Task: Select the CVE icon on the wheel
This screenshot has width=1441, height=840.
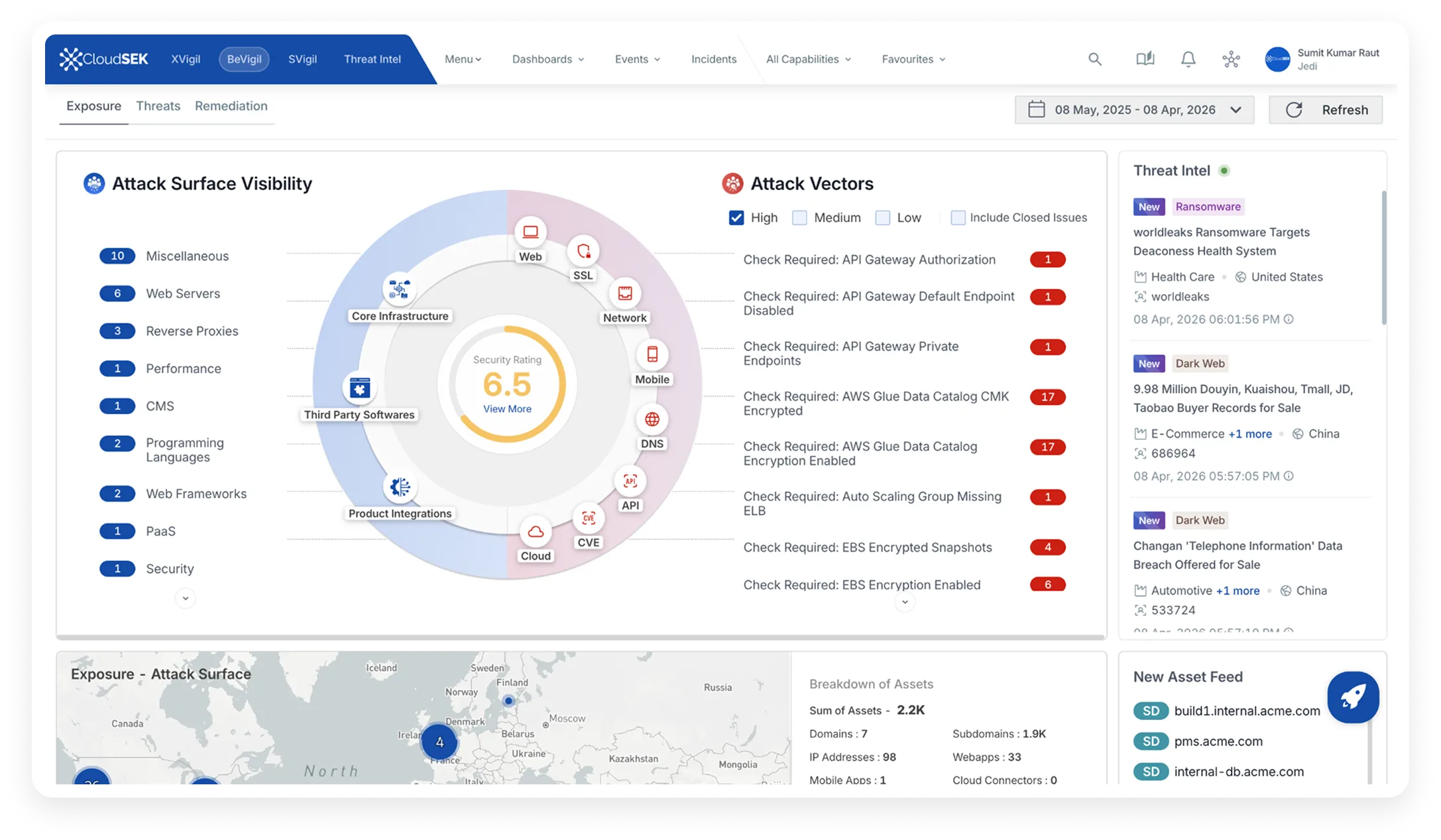Action: click(589, 519)
